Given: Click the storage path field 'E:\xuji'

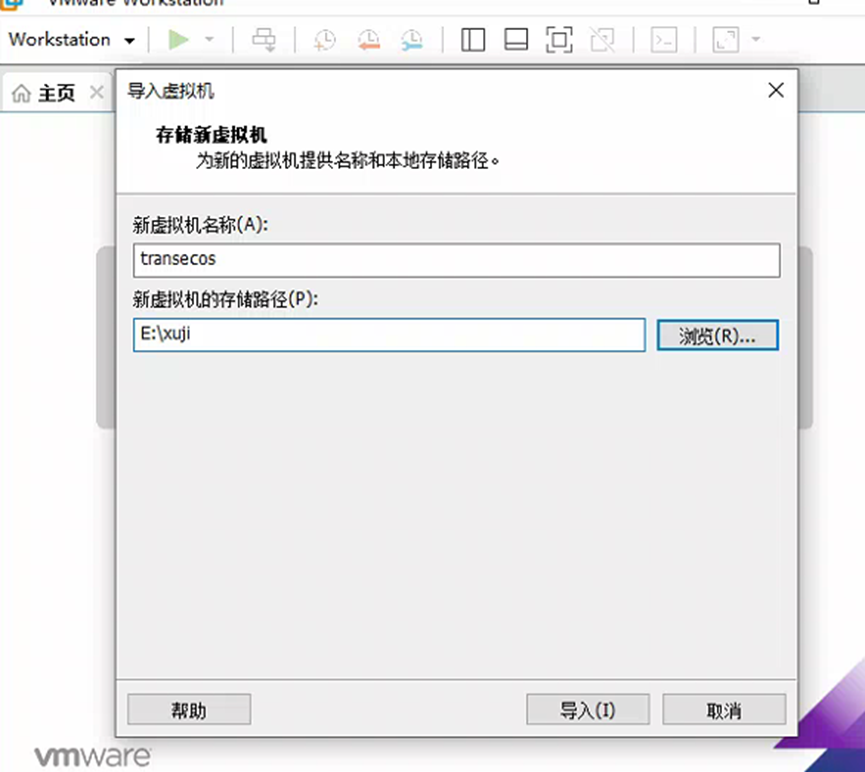Looking at the screenshot, I should coord(389,334).
